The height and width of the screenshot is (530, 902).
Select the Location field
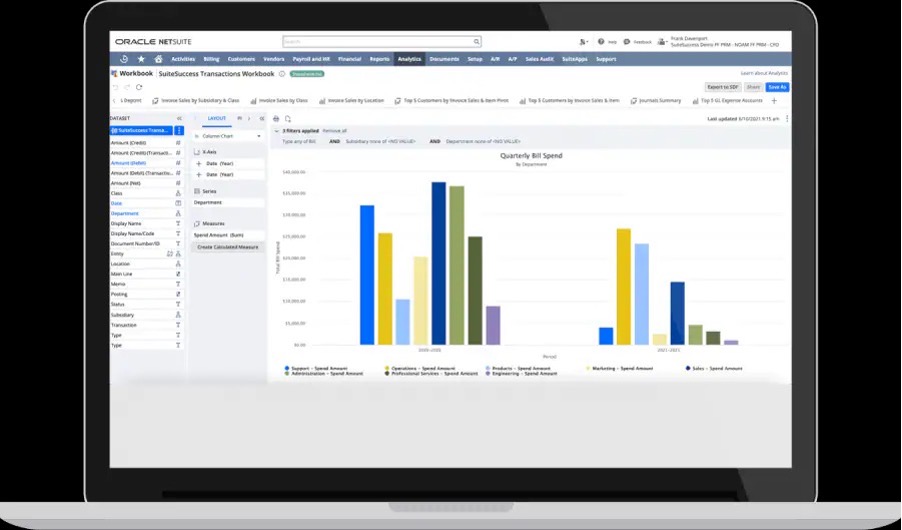120,264
